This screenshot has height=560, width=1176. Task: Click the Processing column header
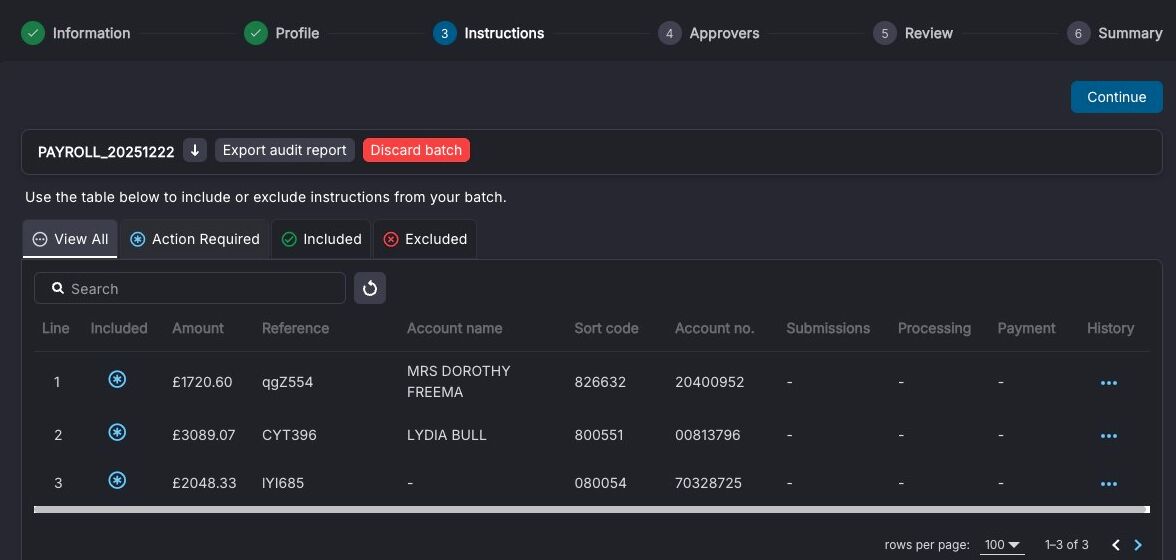pyautogui.click(x=934, y=328)
